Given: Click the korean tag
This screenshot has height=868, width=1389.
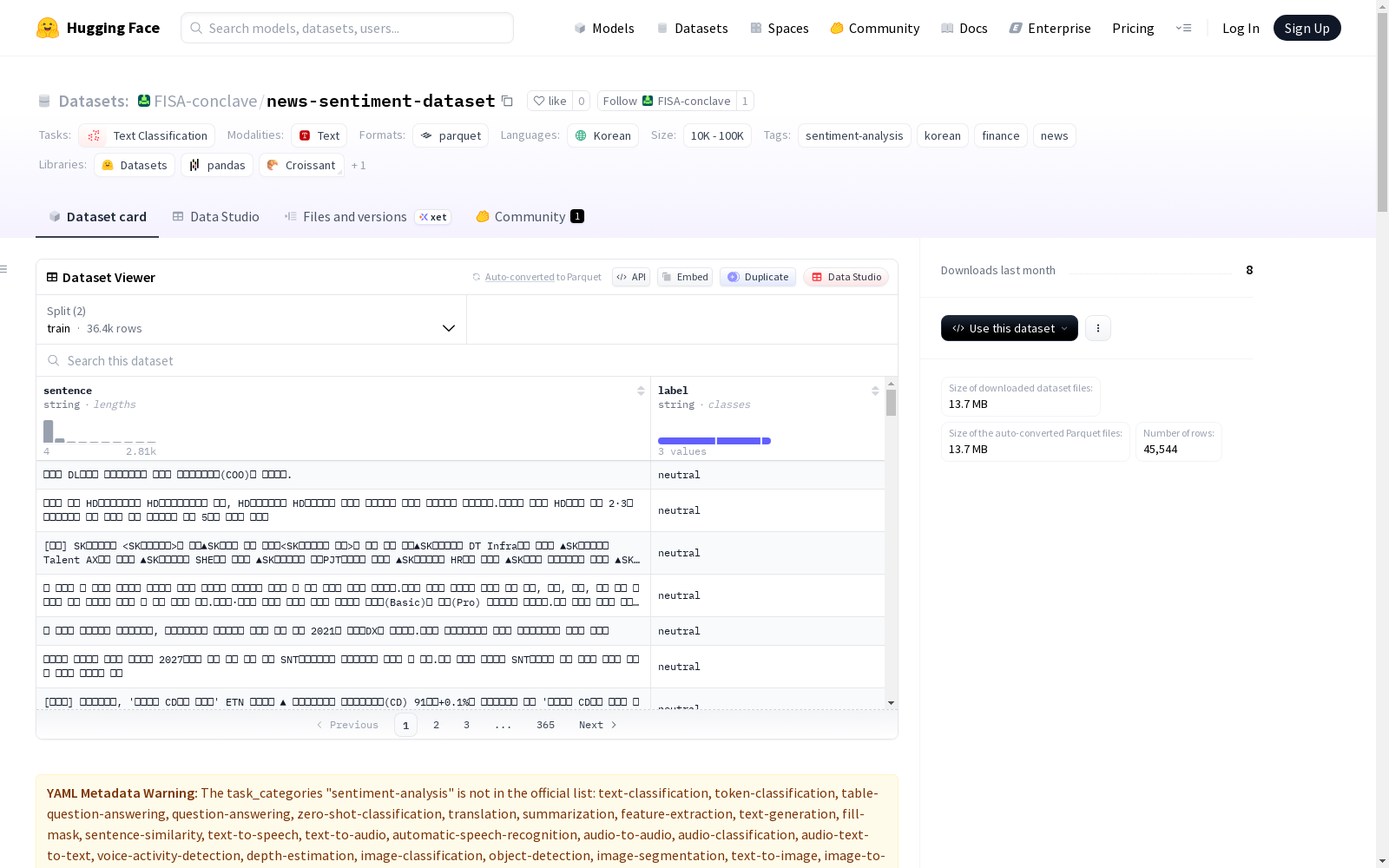Looking at the screenshot, I should coord(942,135).
